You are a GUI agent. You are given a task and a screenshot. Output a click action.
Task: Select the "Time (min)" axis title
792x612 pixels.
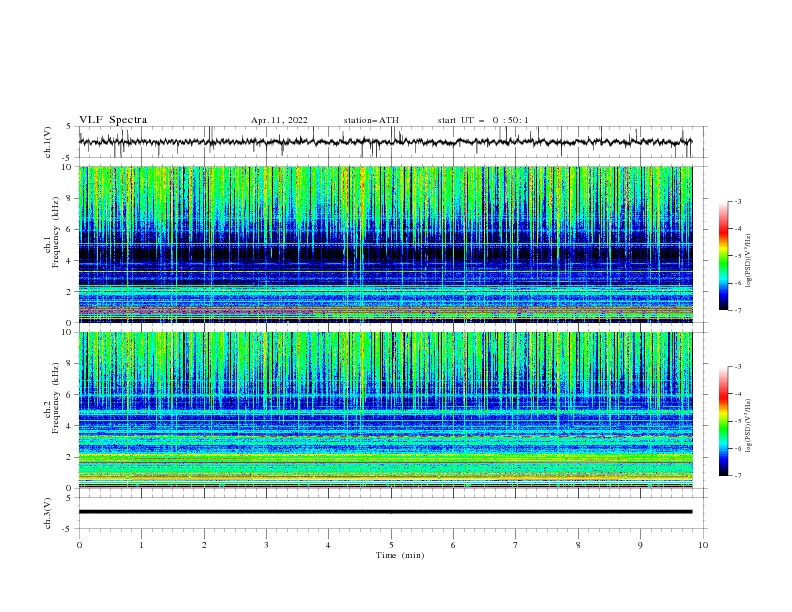tap(400, 555)
